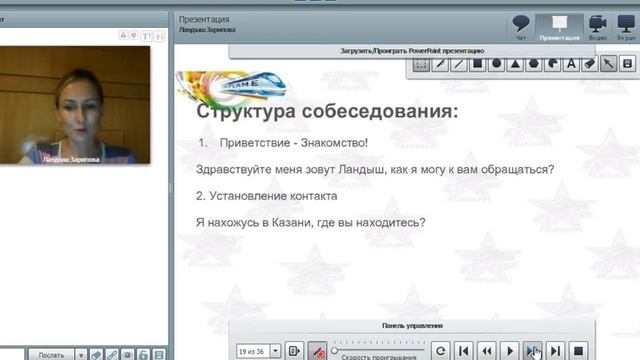Select the arrow pointer tool
Viewport: 640px width, 360px height.
pos(609,64)
